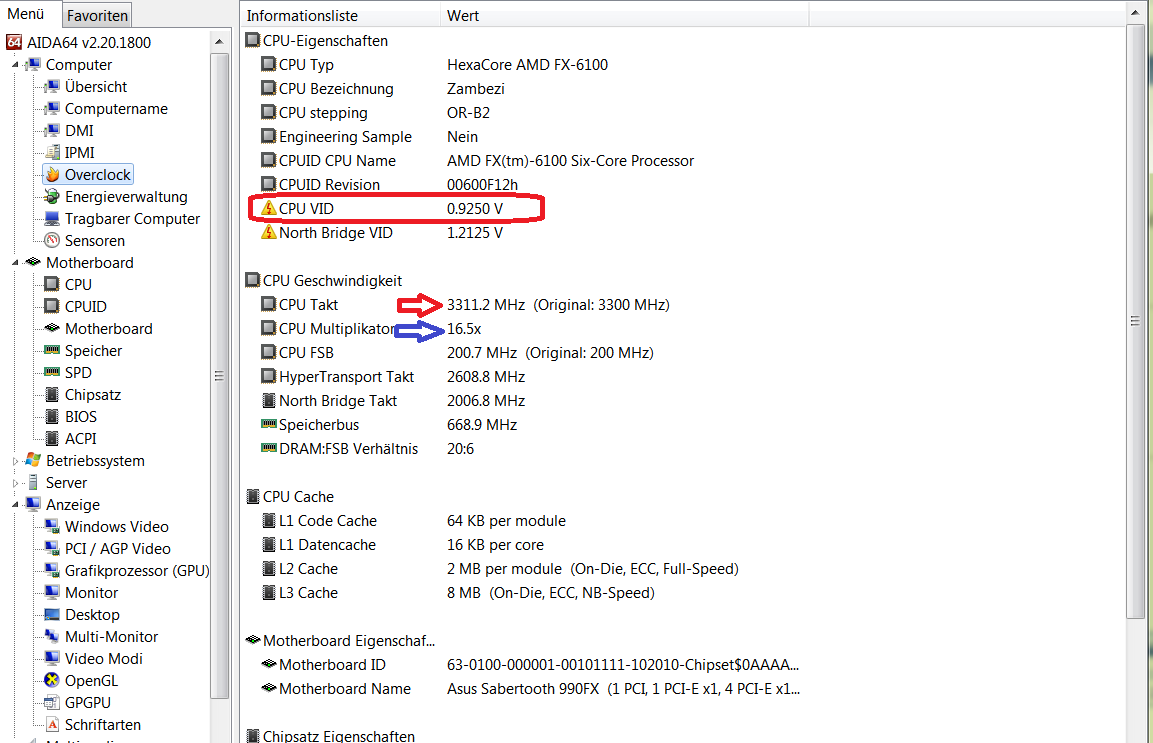Click the 16.5x multiplier value

pyautogui.click(x=464, y=329)
